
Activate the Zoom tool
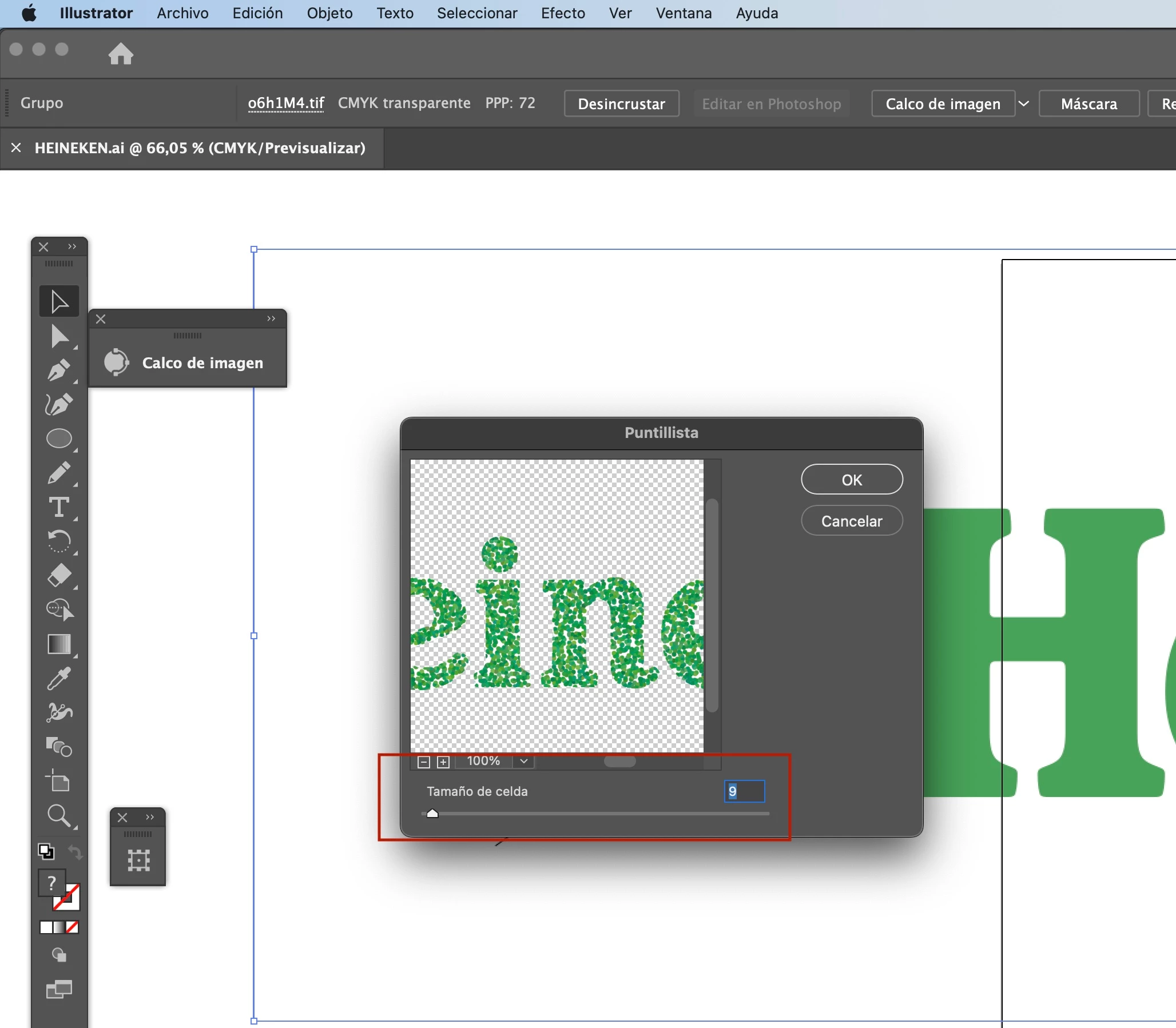tap(58, 815)
